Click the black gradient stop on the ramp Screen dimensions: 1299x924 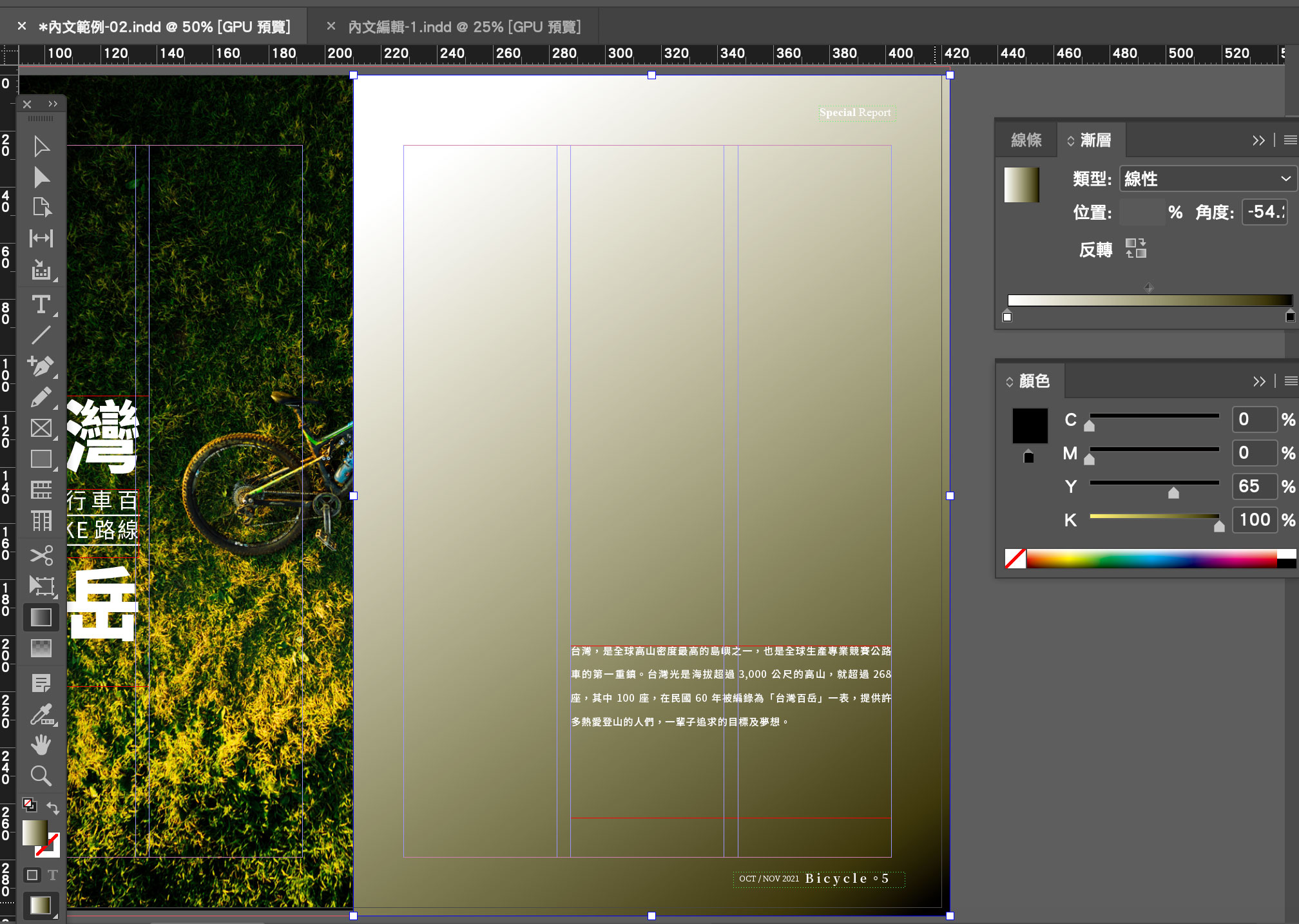point(1290,316)
